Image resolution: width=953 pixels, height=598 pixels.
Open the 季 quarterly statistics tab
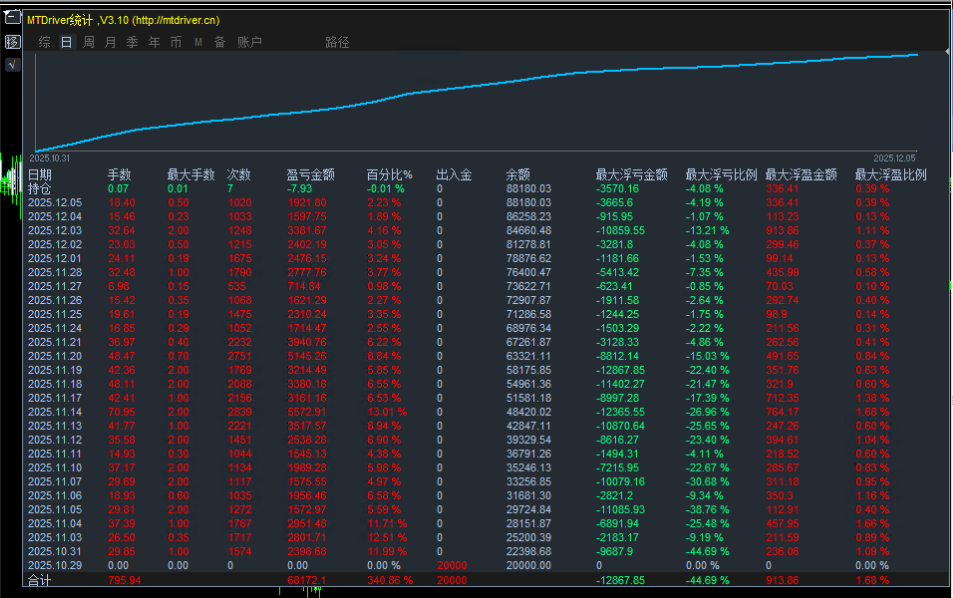click(132, 42)
